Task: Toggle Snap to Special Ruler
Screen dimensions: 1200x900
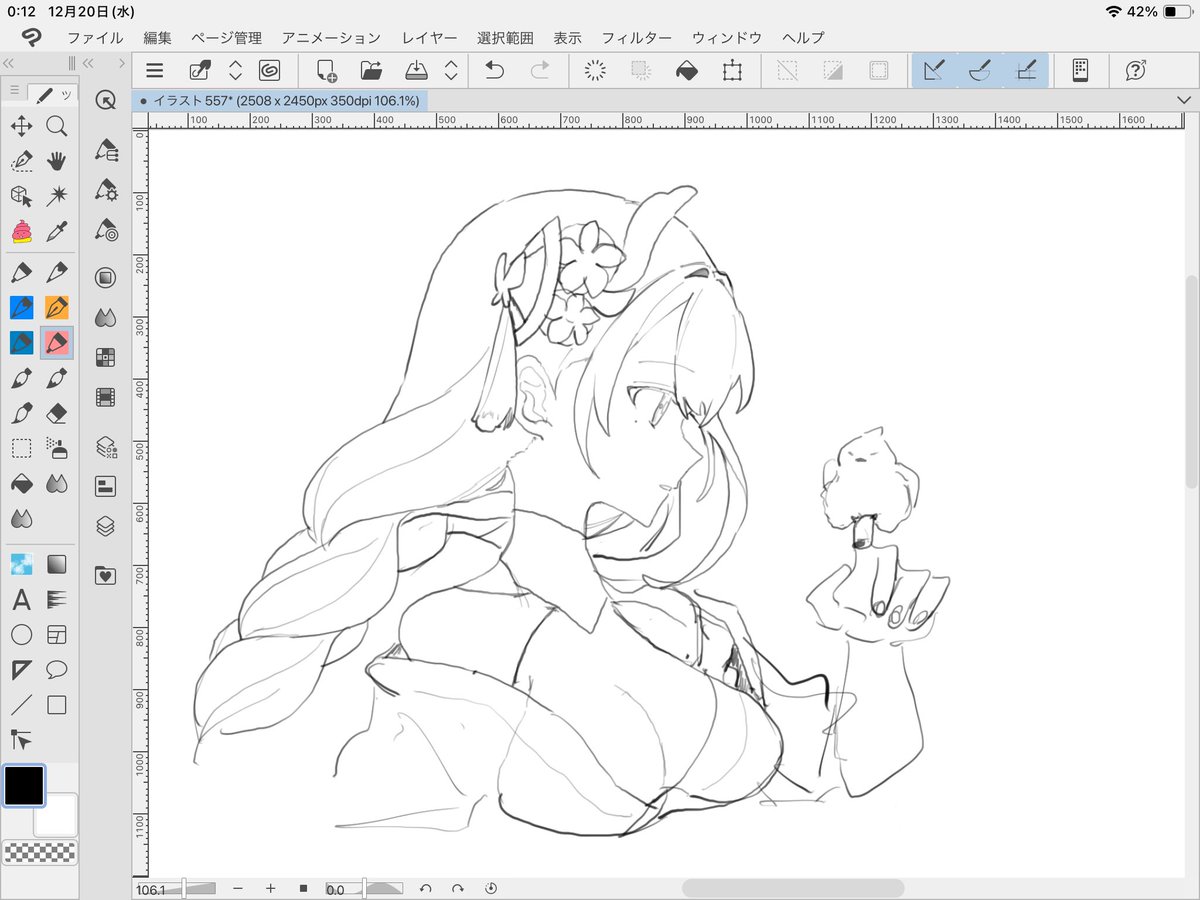Action: pyautogui.click(x=980, y=70)
